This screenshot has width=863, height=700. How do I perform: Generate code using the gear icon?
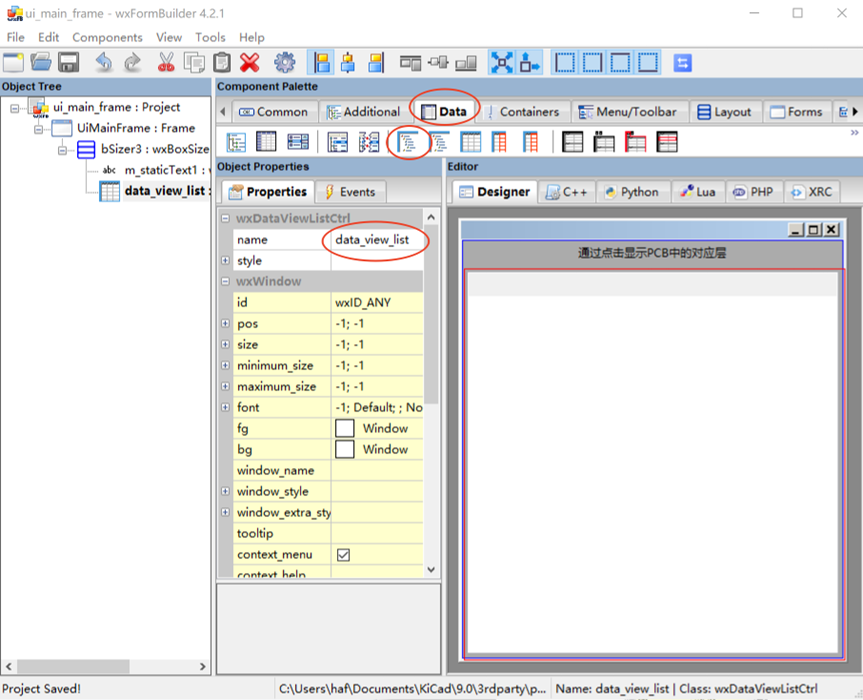click(x=285, y=63)
